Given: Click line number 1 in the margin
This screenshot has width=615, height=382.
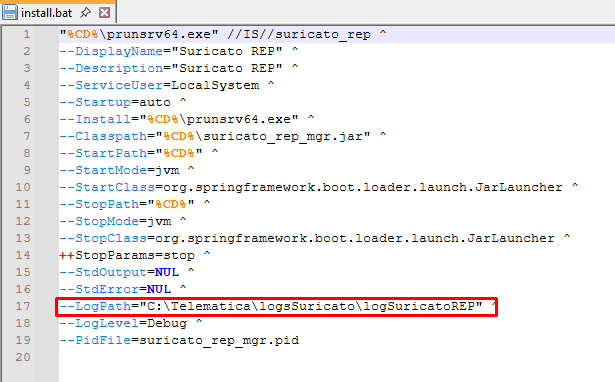Looking at the screenshot, I should point(26,35).
